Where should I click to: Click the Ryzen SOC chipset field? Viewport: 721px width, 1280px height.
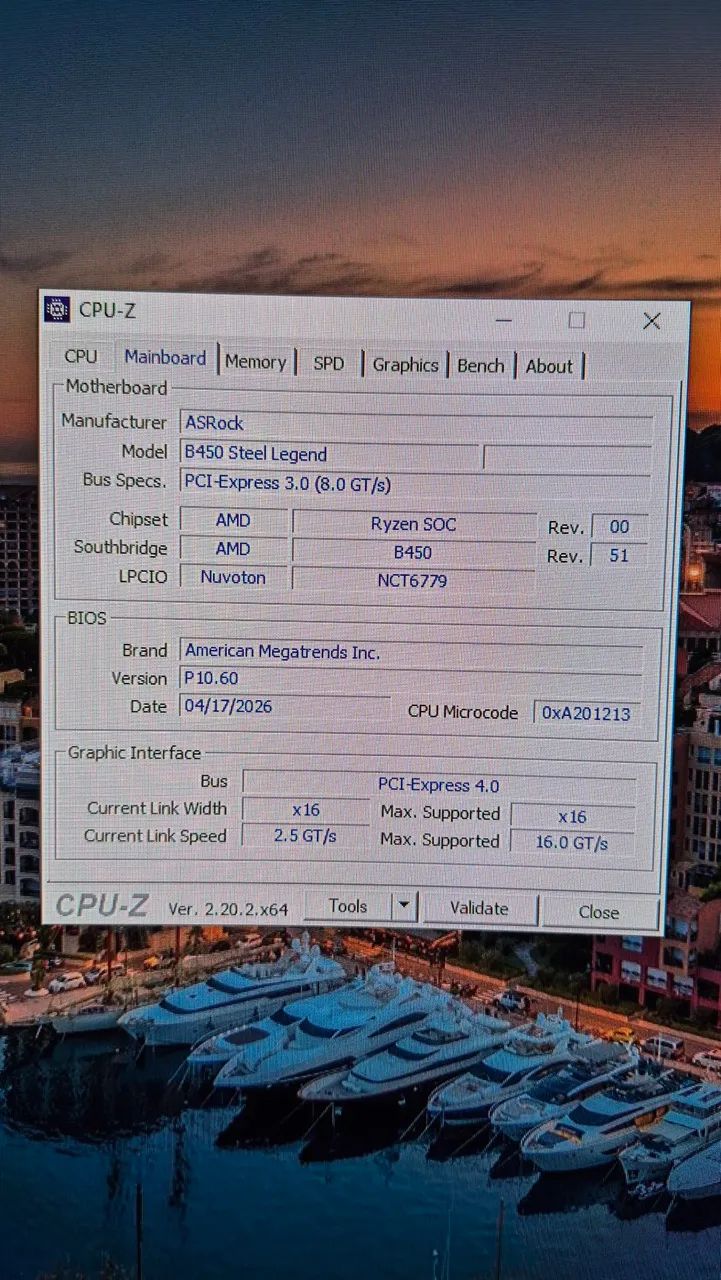pos(414,524)
